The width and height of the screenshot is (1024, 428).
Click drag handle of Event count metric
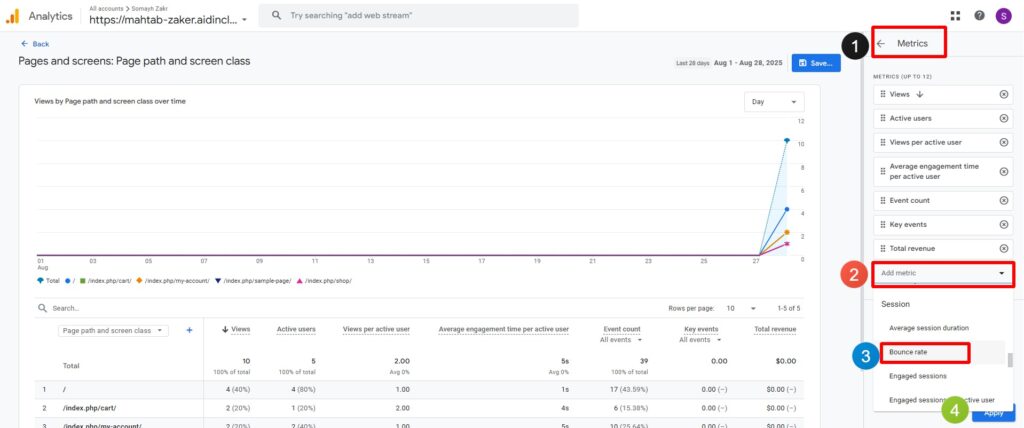click(883, 201)
